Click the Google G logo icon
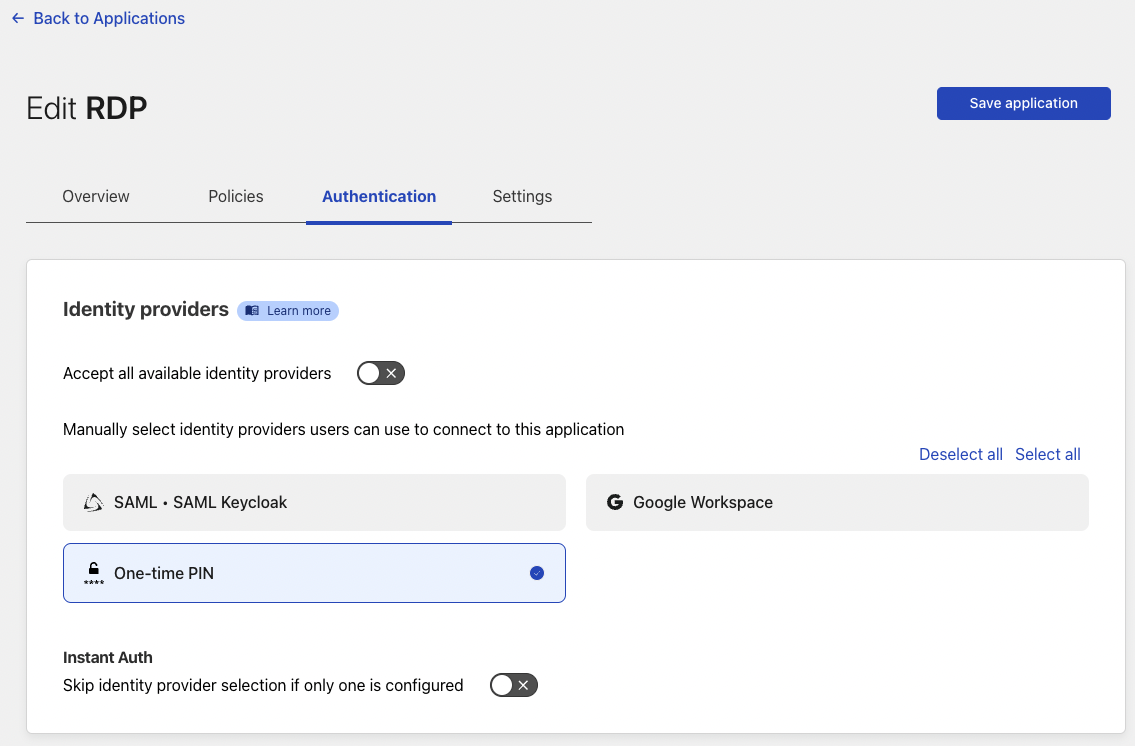This screenshot has height=746, width=1135. coord(615,502)
